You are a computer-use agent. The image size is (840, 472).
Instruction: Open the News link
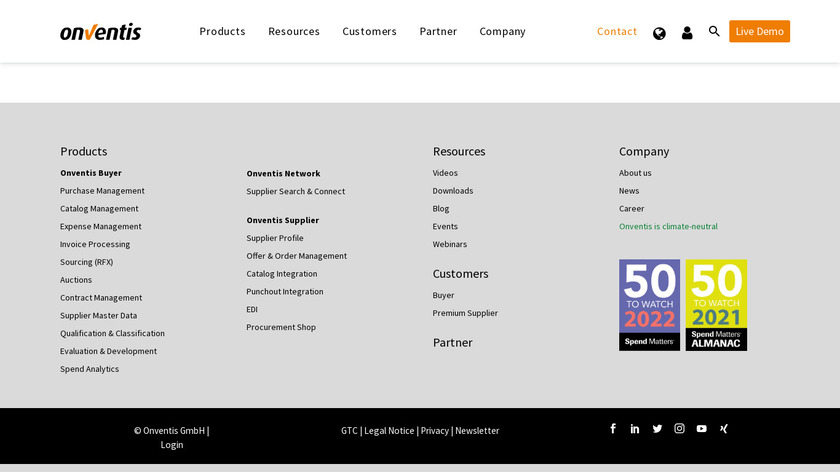pos(629,191)
